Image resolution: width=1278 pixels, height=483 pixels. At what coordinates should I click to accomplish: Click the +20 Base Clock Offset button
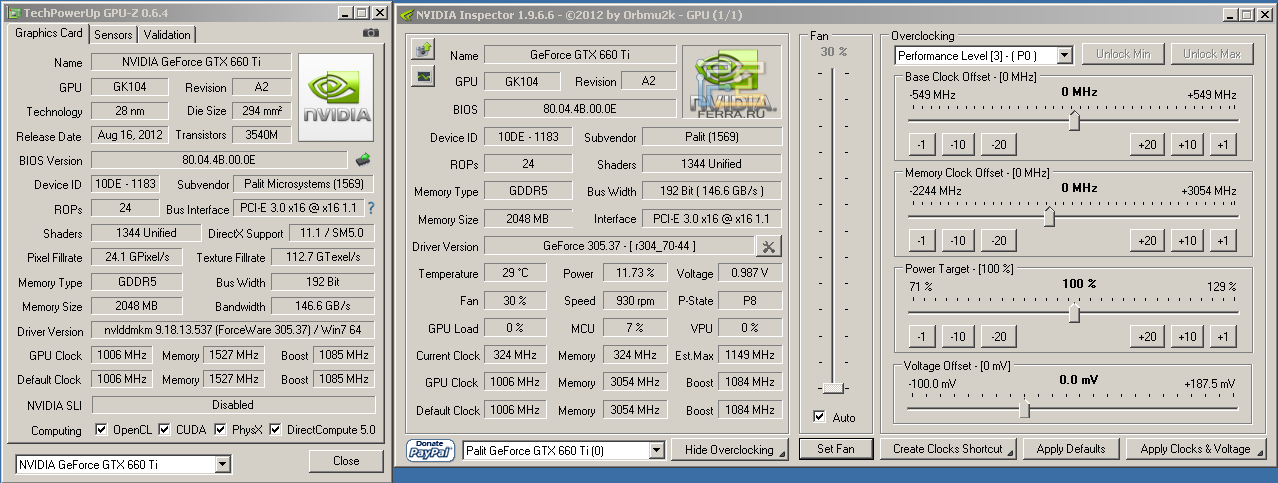pyautogui.click(x=1146, y=145)
